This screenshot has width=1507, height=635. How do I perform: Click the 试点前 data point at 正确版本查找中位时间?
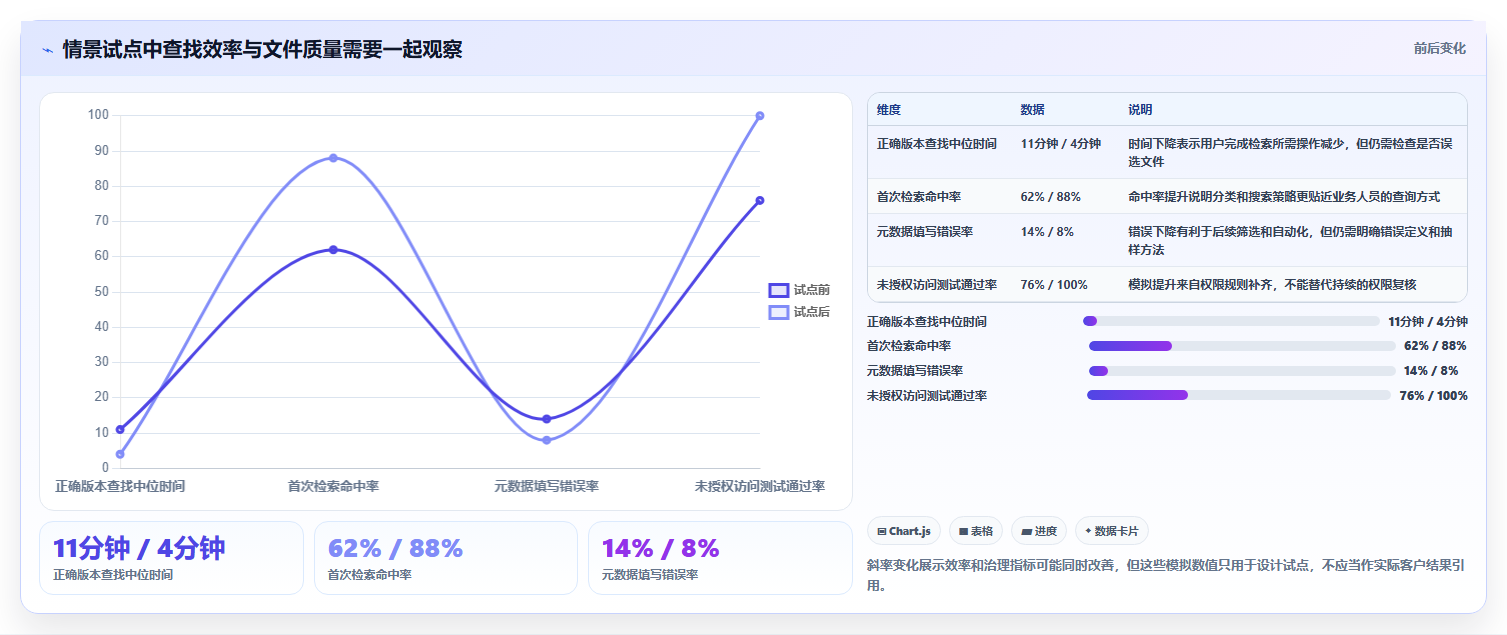tap(120, 429)
